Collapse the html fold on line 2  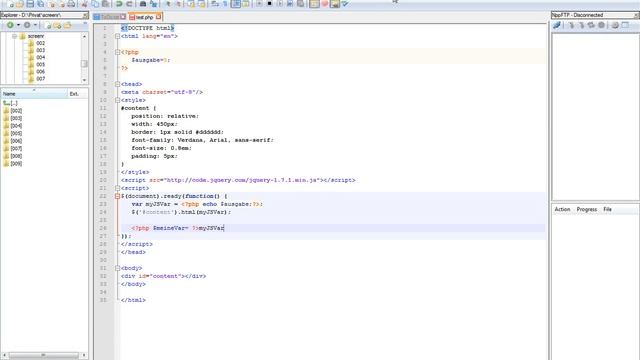pyautogui.click(x=118, y=36)
